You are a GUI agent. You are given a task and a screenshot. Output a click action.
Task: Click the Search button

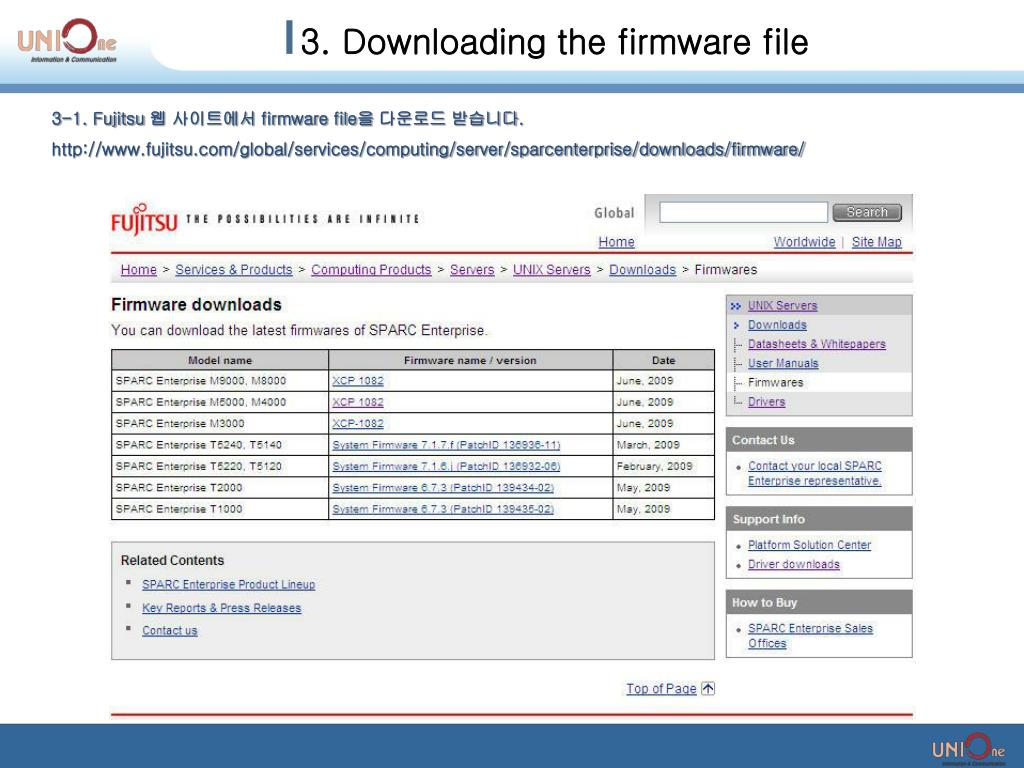(x=867, y=212)
